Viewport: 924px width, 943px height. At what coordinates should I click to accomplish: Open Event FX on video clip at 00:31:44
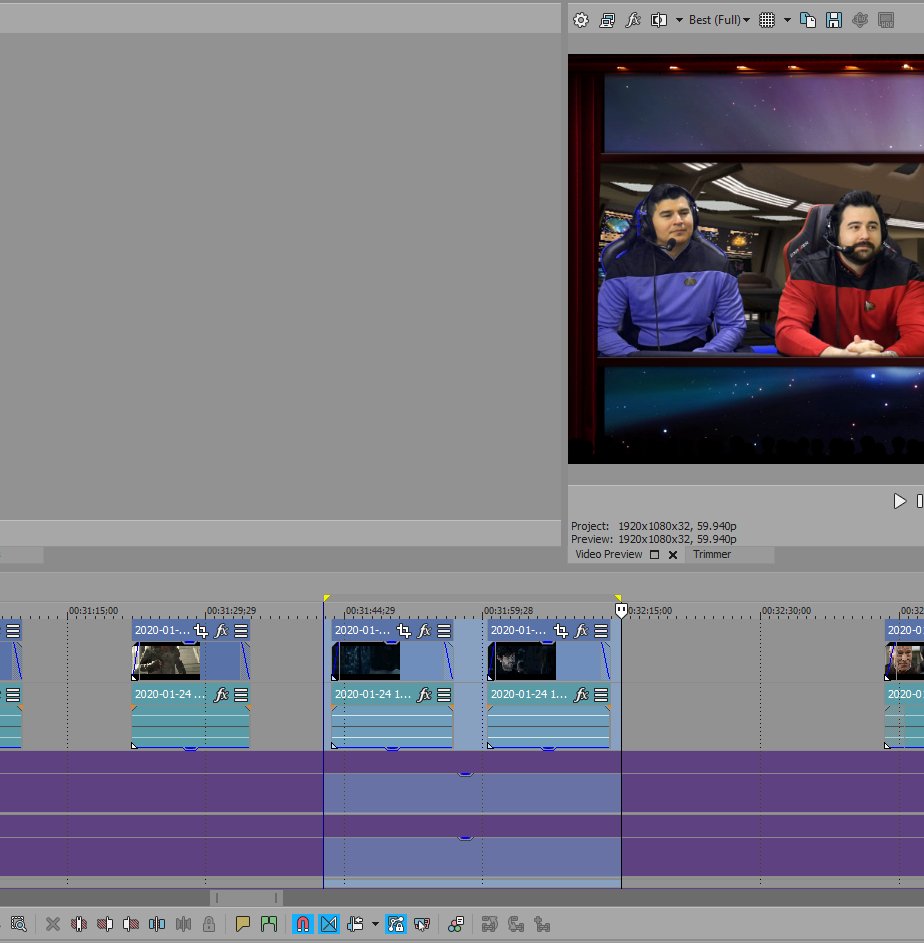pos(424,630)
